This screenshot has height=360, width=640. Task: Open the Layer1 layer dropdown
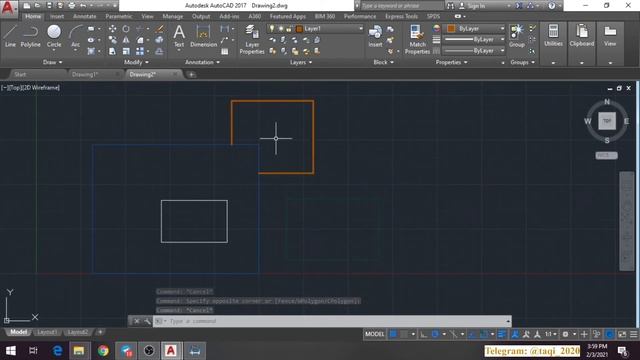pos(315,29)
